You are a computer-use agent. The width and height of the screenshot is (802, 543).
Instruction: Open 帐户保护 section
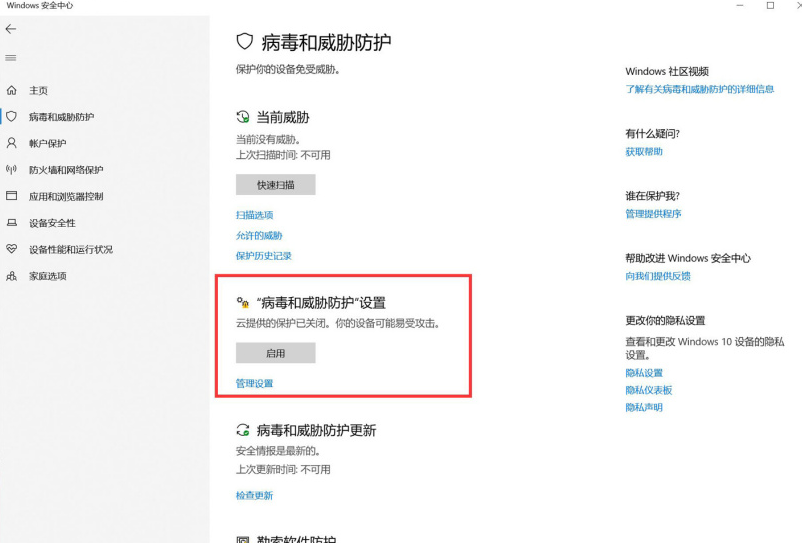(x=48, y=144)
